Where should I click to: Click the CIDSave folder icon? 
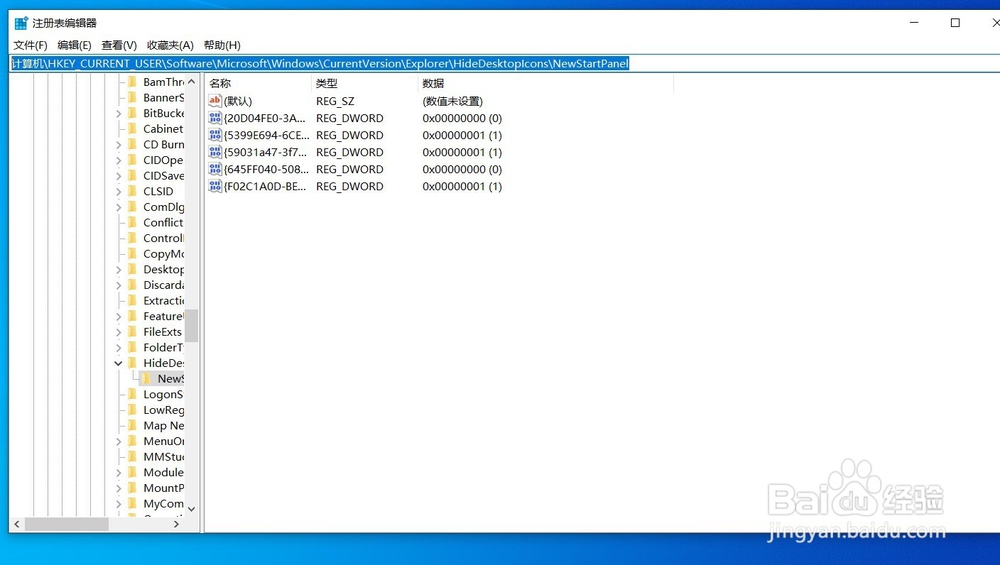tap(133, 175)
